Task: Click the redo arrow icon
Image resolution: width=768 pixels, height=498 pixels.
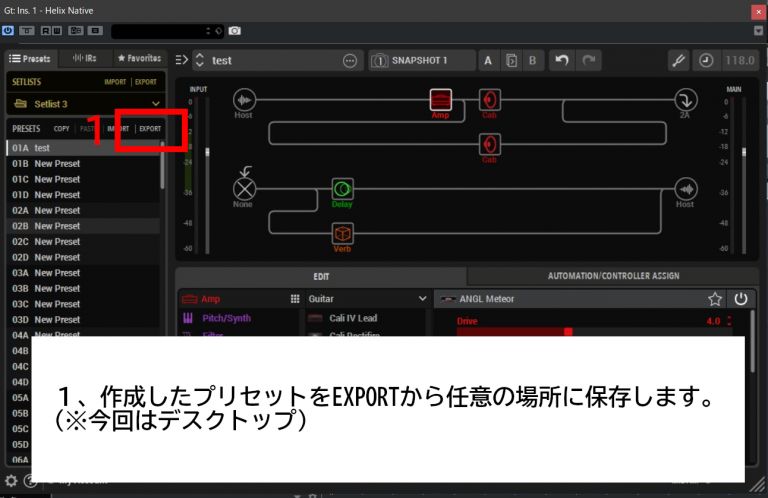Action: (x=589, y=60)
